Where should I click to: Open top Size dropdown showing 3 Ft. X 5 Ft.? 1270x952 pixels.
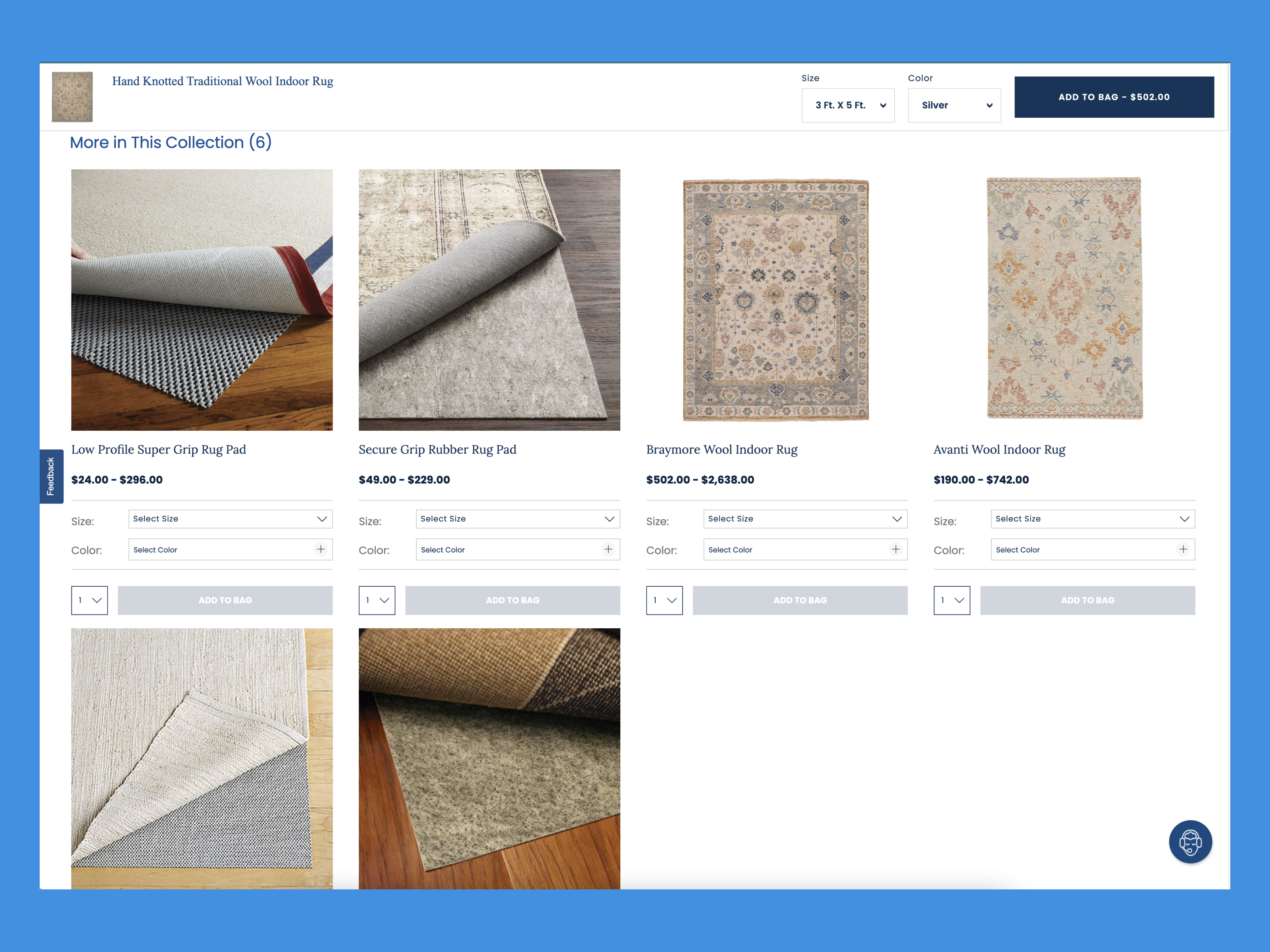click(847, 105)
